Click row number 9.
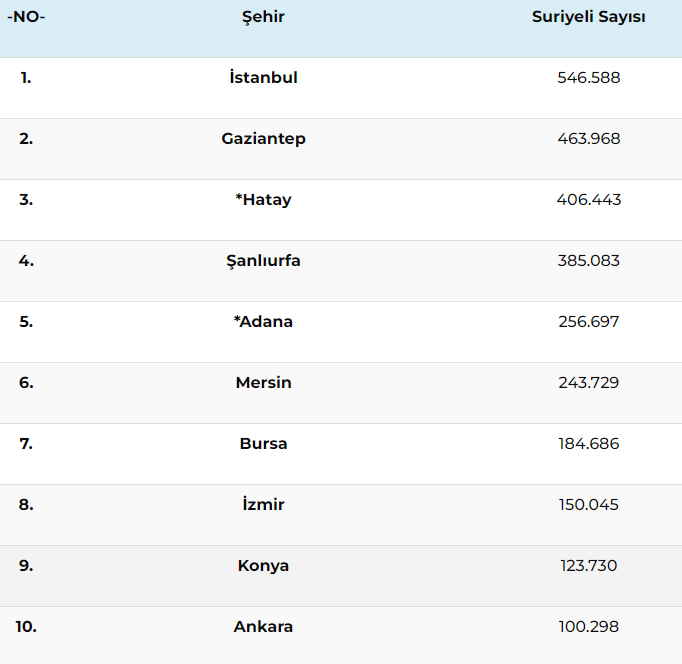 [26, 566]
